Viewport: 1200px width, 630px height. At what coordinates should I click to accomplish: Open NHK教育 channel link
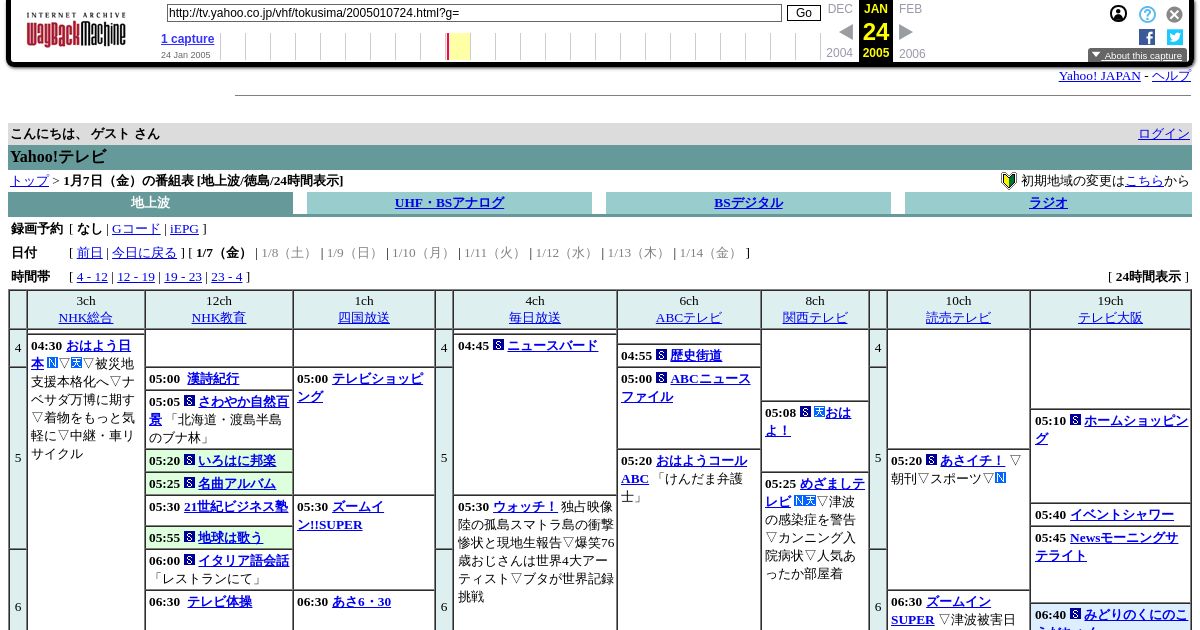pyautogui.click(x=219, y=318)
